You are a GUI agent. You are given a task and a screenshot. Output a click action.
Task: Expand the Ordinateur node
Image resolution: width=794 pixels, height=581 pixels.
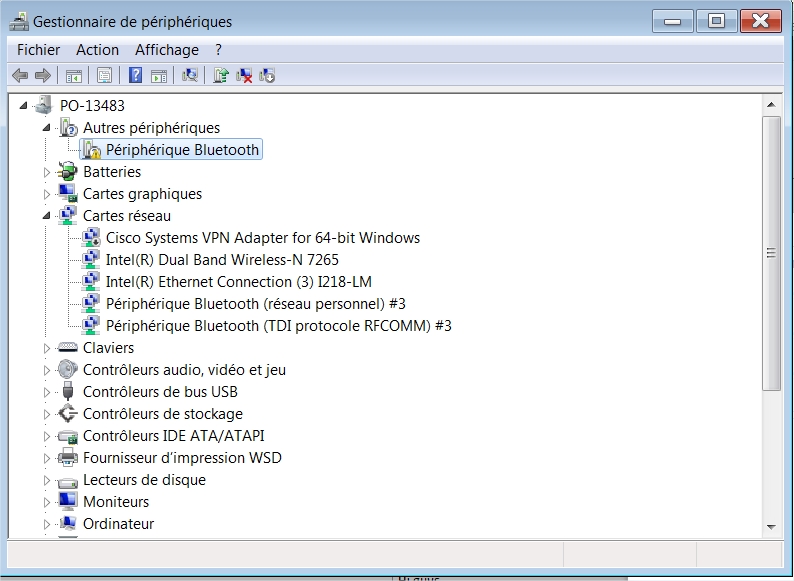click(x=47, y=524)
